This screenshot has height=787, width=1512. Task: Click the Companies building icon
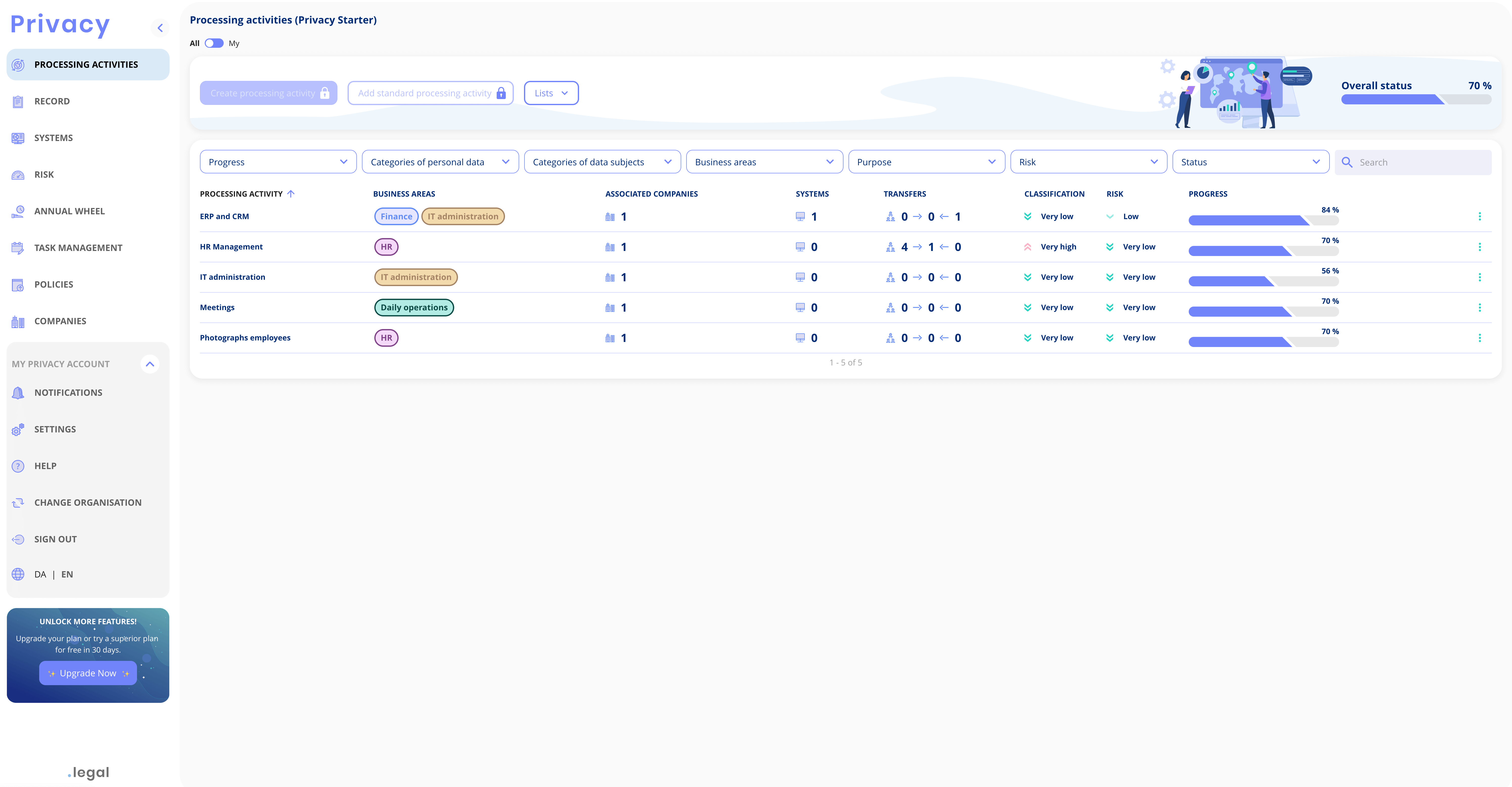18,321
